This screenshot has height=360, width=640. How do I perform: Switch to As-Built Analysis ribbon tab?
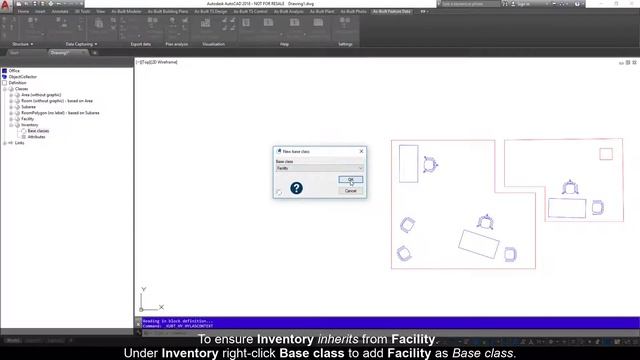pyautogui.click(x=289, y=11)
